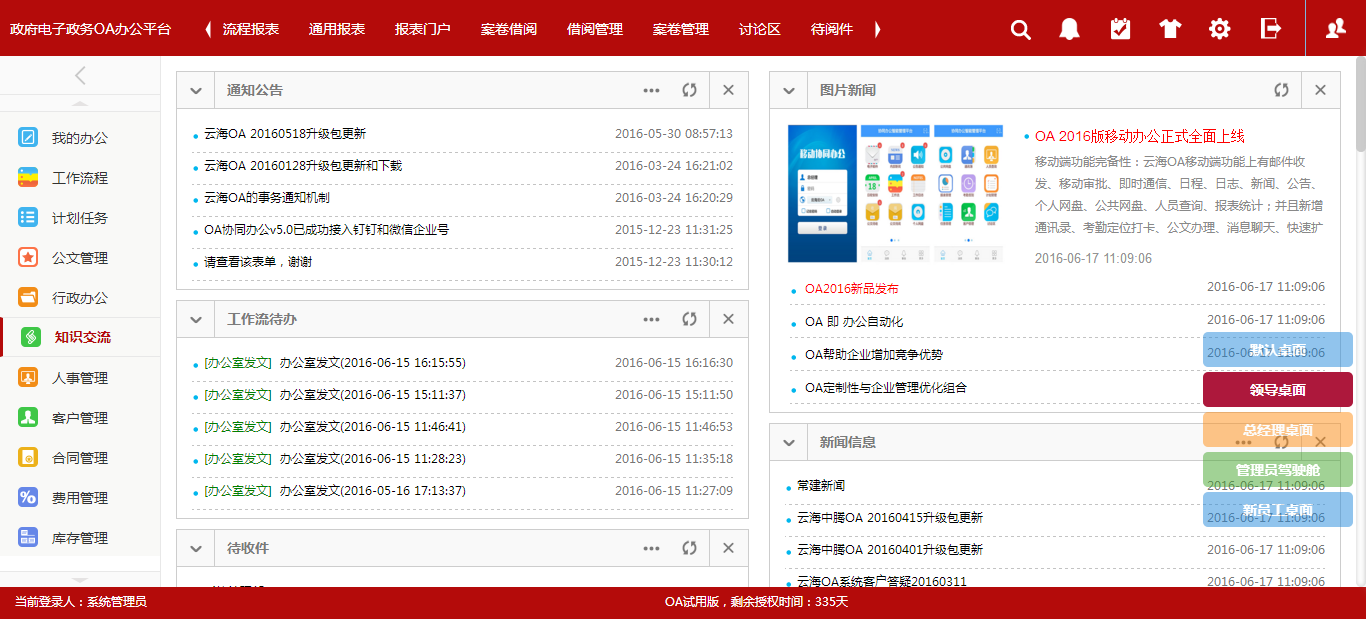Open 待阅件 top menu

pos(832,29)
